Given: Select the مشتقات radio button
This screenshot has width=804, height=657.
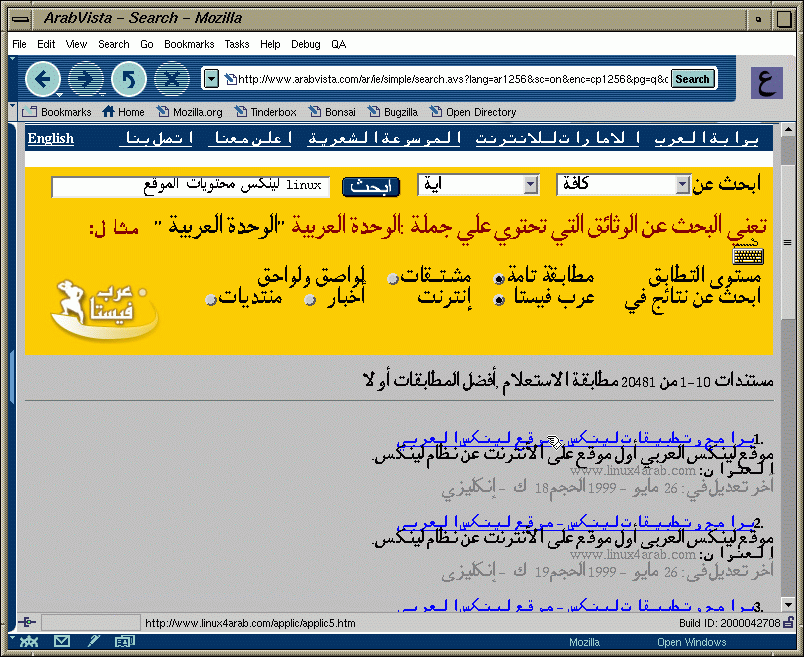Looking at the screenshot, I should click(x=393, y=279).
